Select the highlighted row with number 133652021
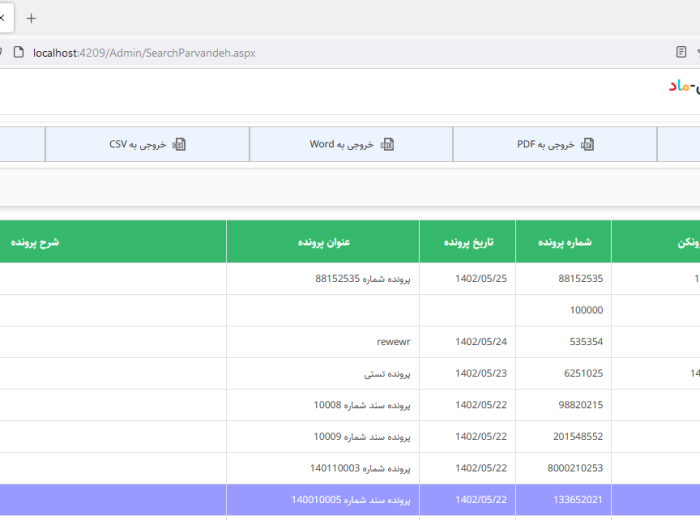 (x=350, y=500)
